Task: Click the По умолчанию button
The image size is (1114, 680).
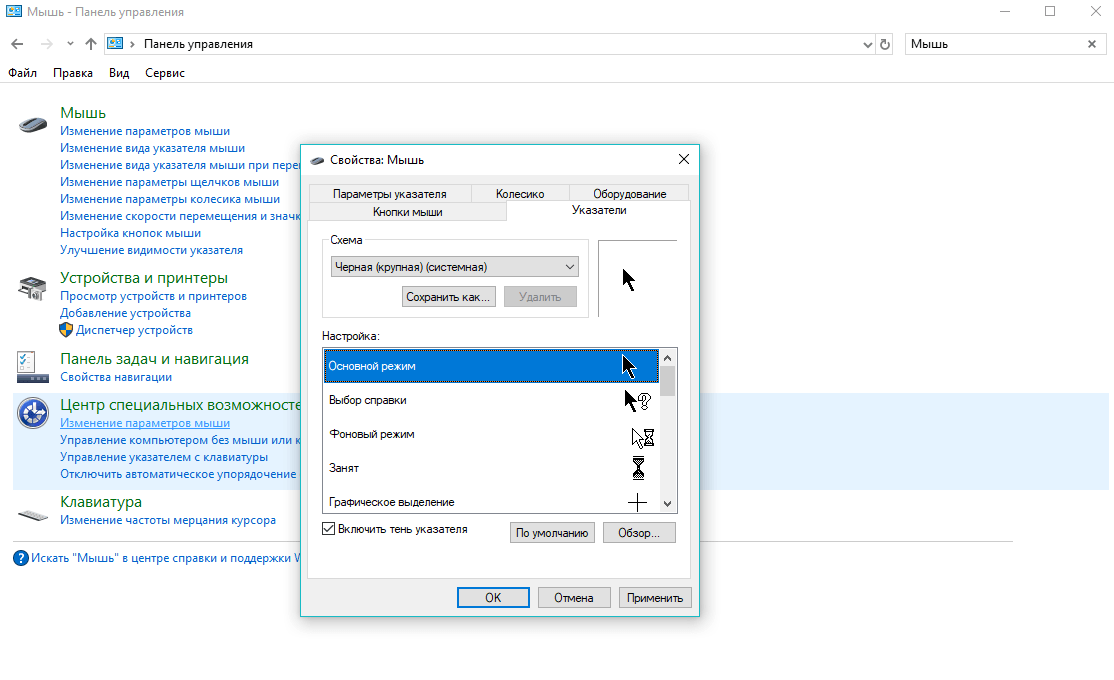Action: tap(552, 533)
